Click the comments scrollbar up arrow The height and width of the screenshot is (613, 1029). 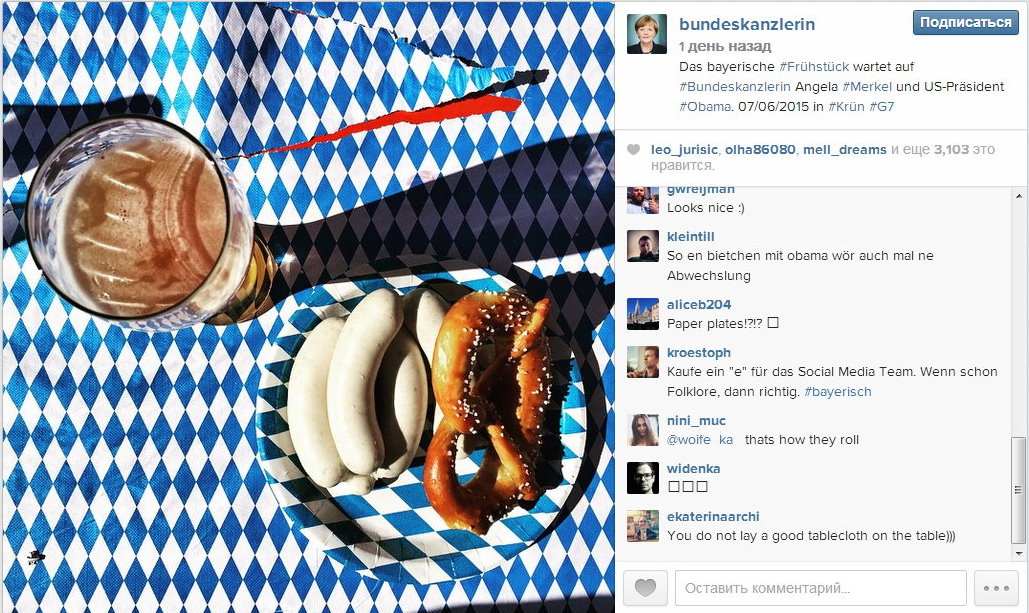(x=1018, y=196)
